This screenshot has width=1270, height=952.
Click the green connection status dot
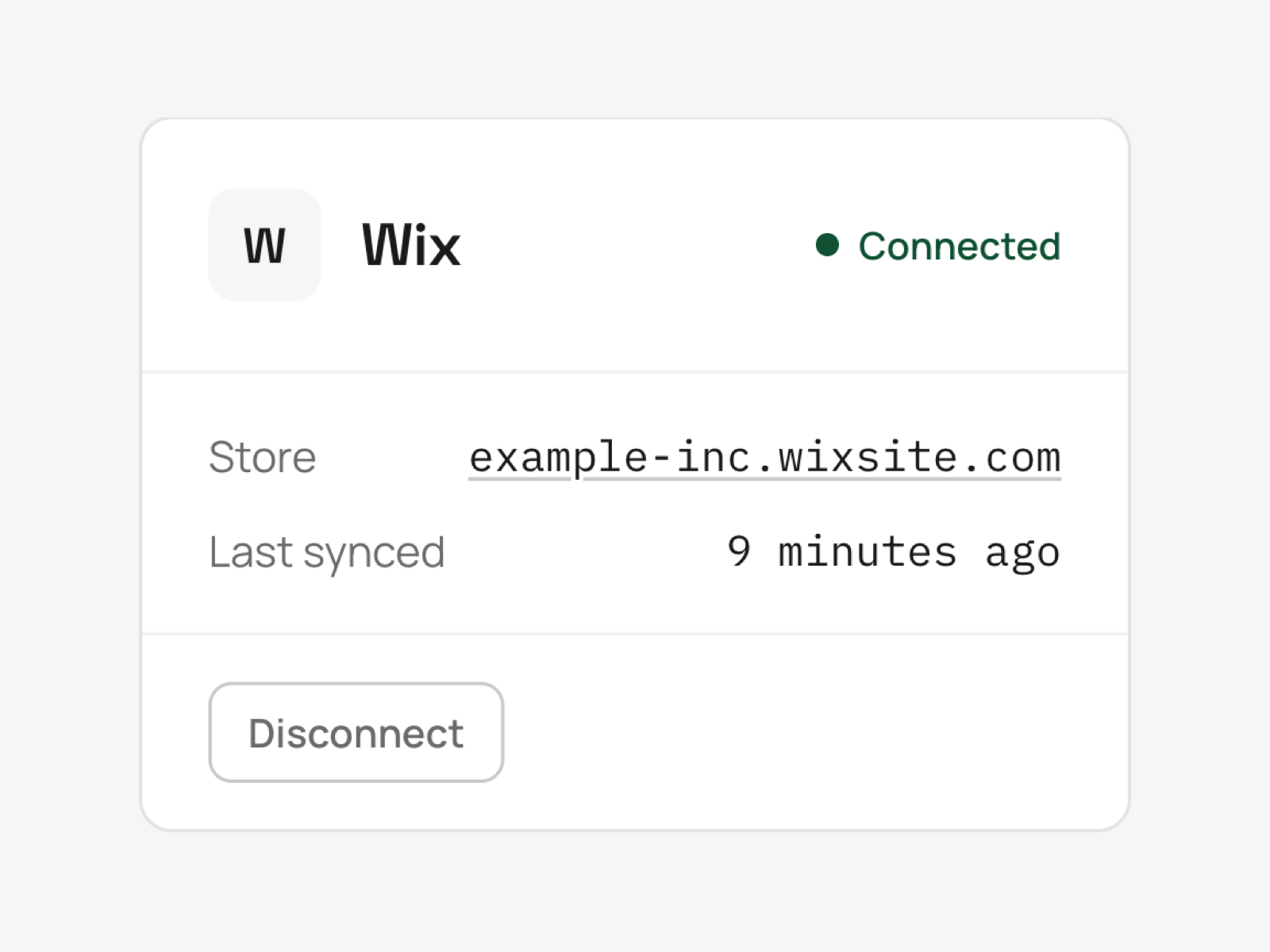pyautogui.click(x=827, y=244)
